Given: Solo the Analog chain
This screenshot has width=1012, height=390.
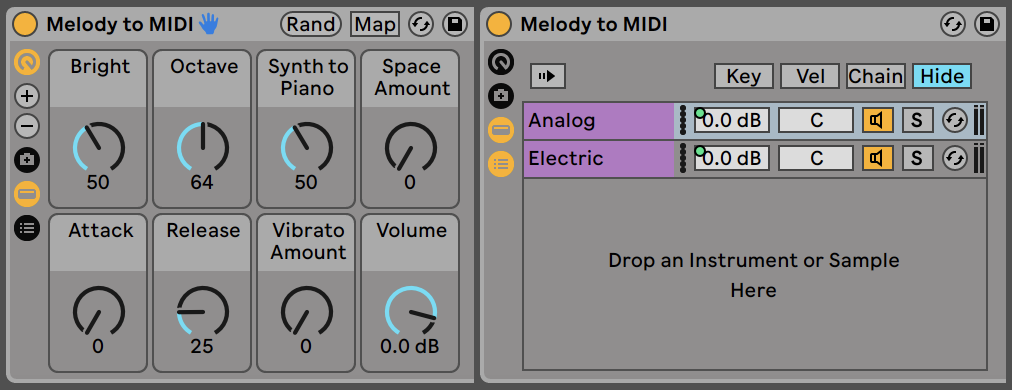Looking at the screenshot, I should click(917, 120).
